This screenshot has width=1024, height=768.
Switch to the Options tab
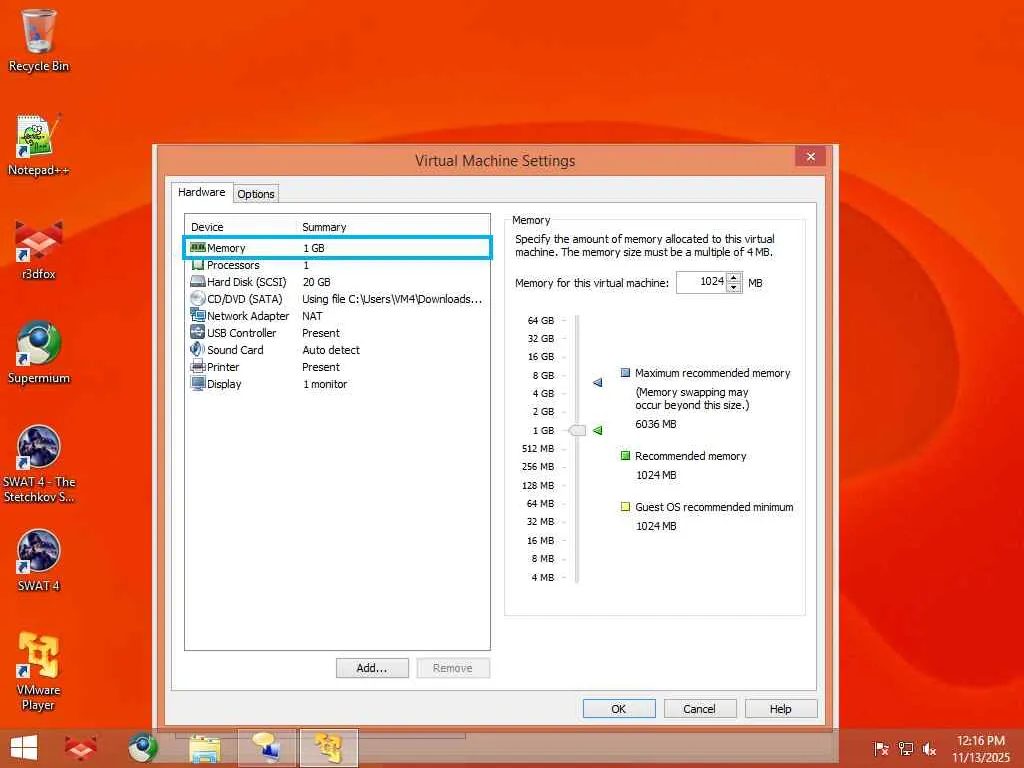click(256, 194)
